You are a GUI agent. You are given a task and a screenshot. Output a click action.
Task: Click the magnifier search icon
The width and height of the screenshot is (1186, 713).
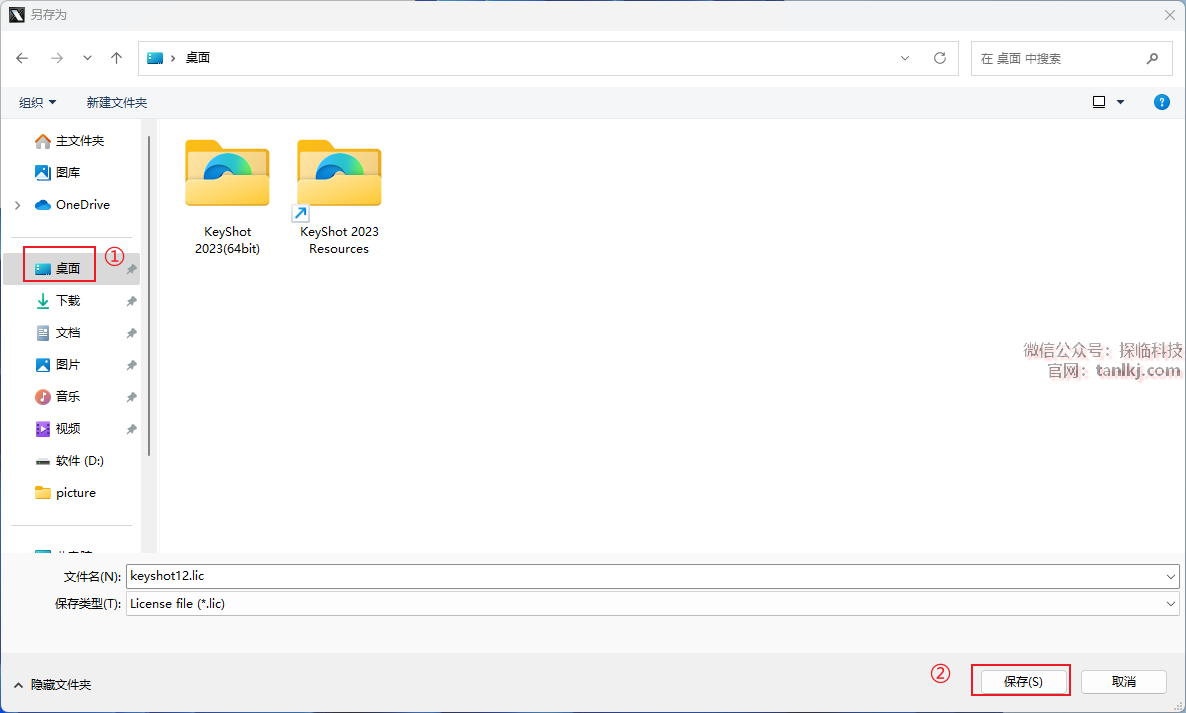[x=1152, y=58]
